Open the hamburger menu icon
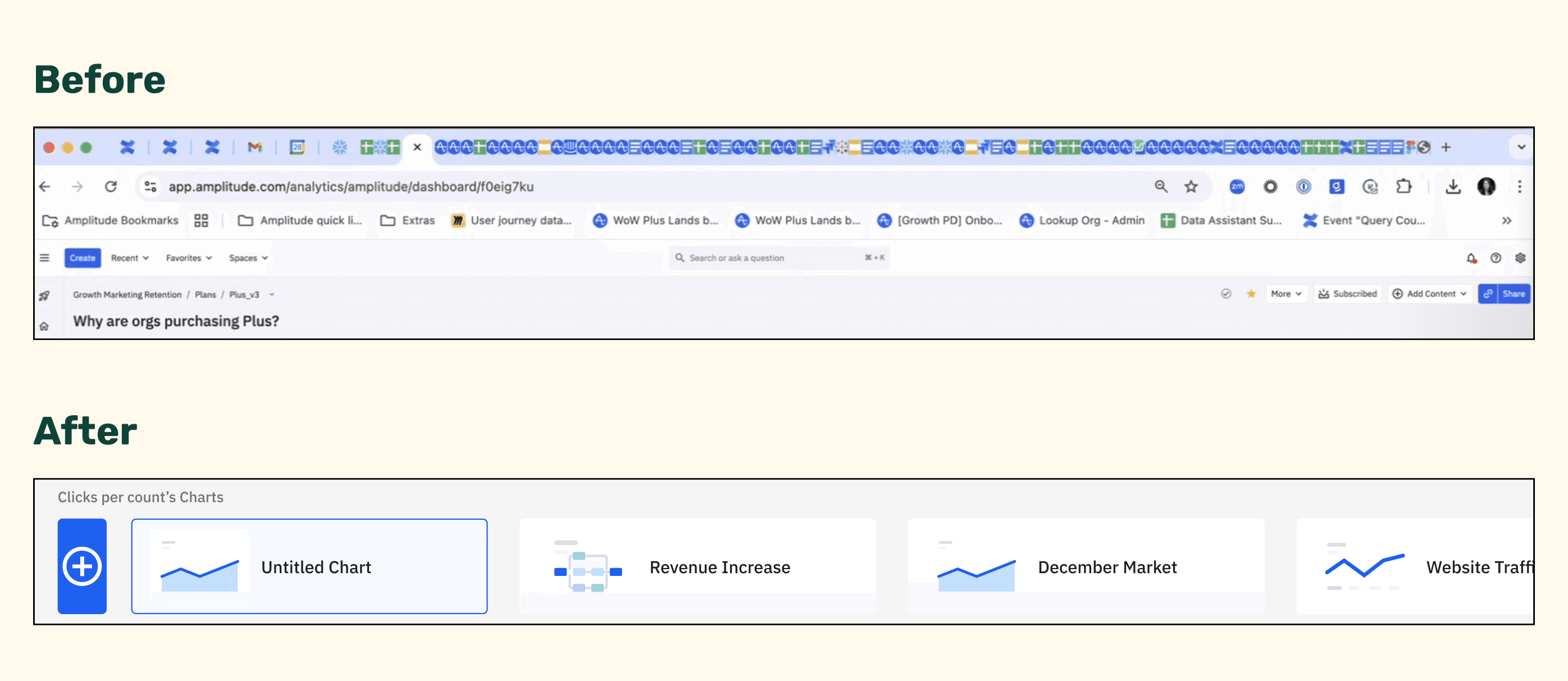 point(44,258)
